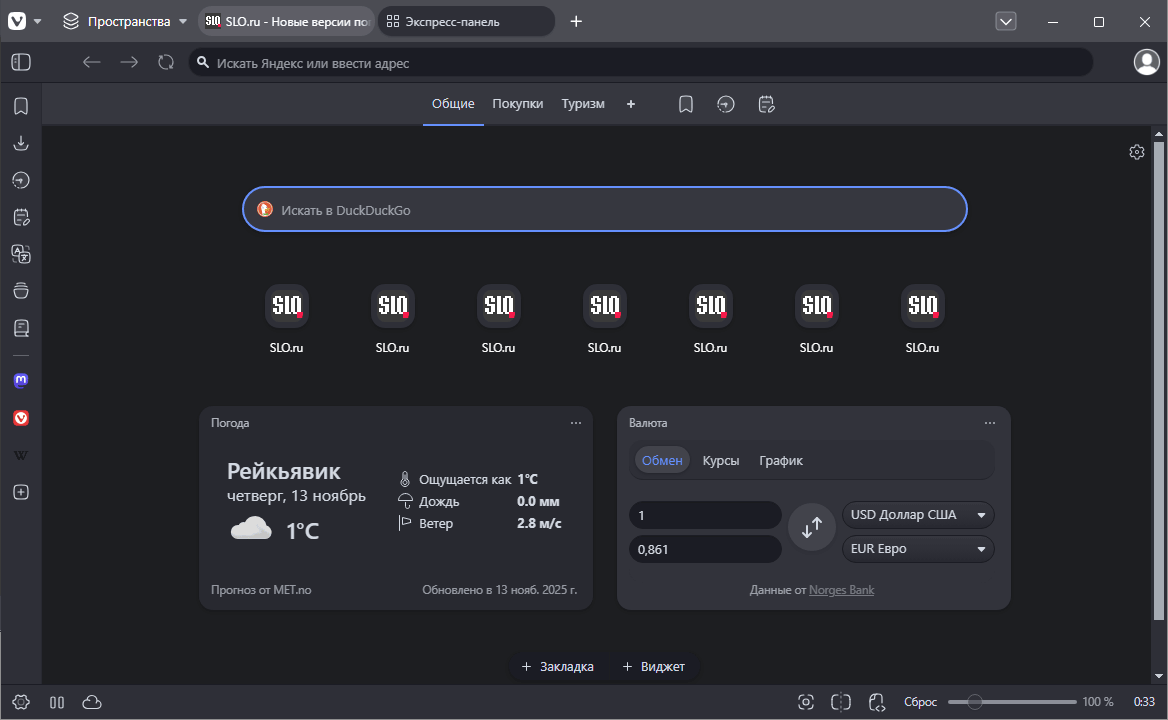Switch to the Покупки tab group
This screenshot has height=720, width=1168.
coord(518,103)
